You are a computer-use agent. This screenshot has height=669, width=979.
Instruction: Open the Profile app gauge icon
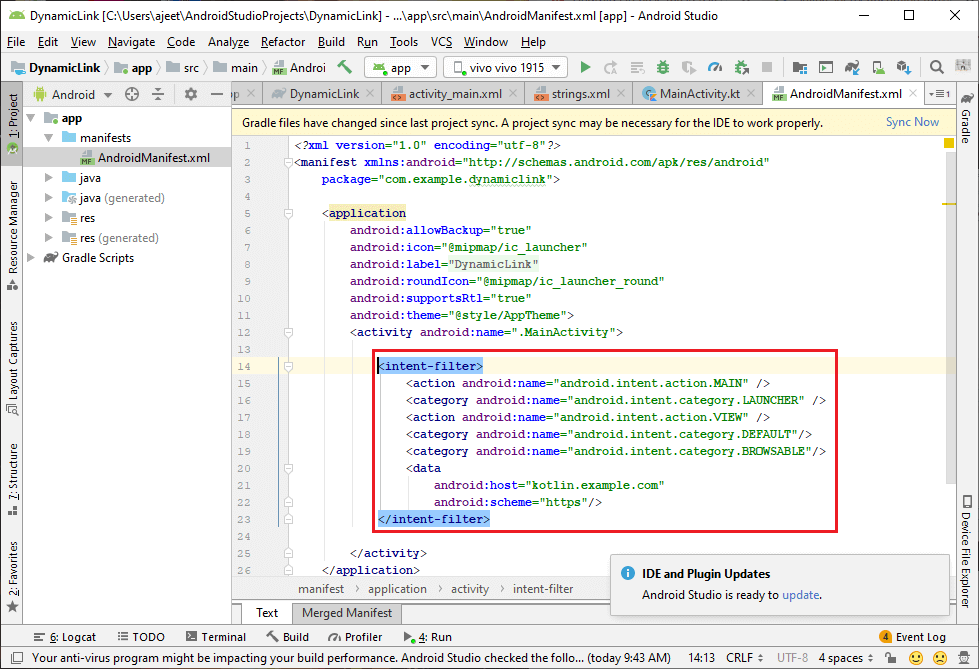click(x=715, y=67)
